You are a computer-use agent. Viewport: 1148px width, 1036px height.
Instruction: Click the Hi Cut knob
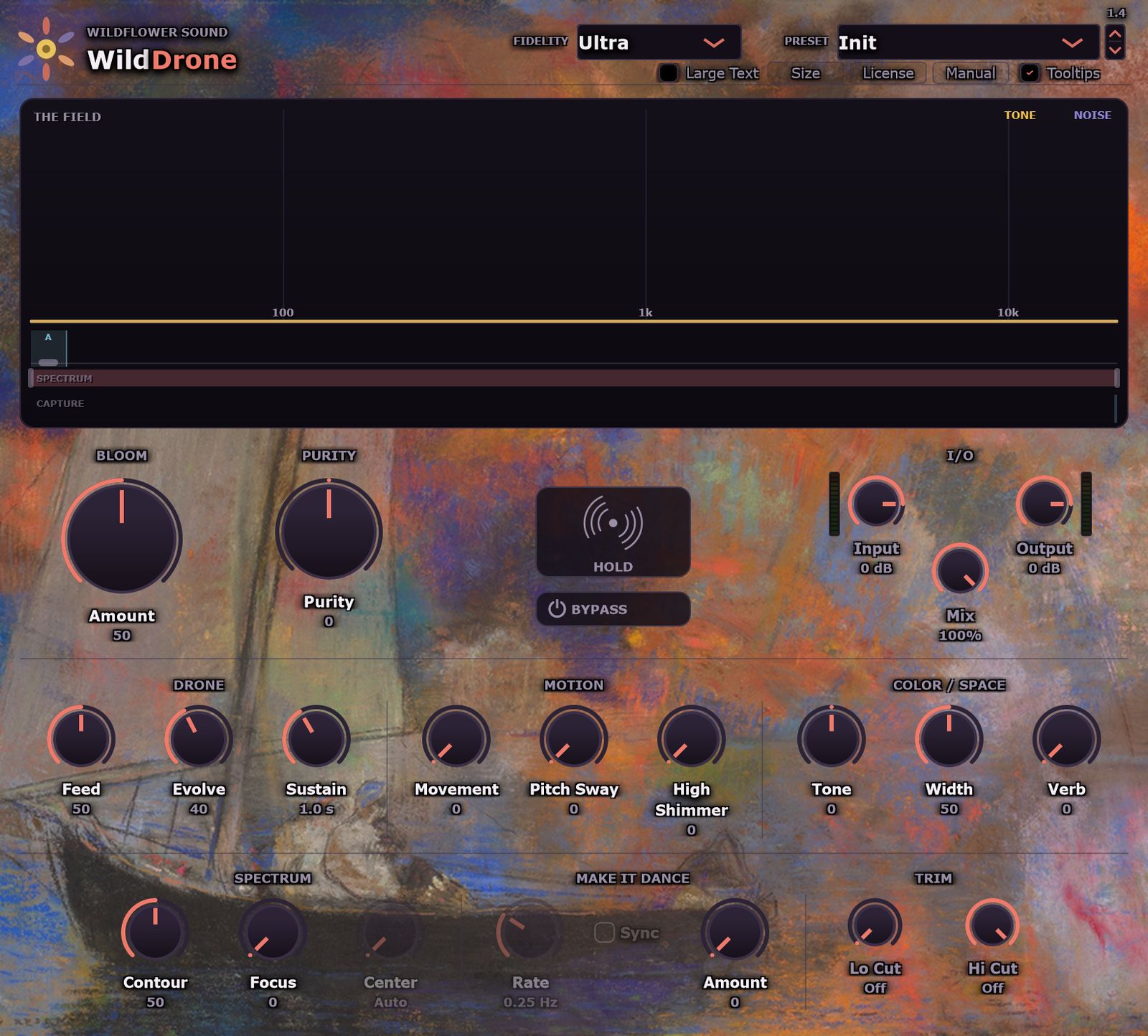(993, 924)
